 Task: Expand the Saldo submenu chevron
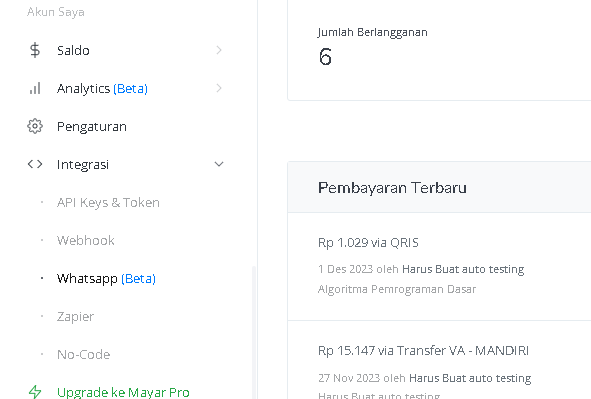click(219, 50)
